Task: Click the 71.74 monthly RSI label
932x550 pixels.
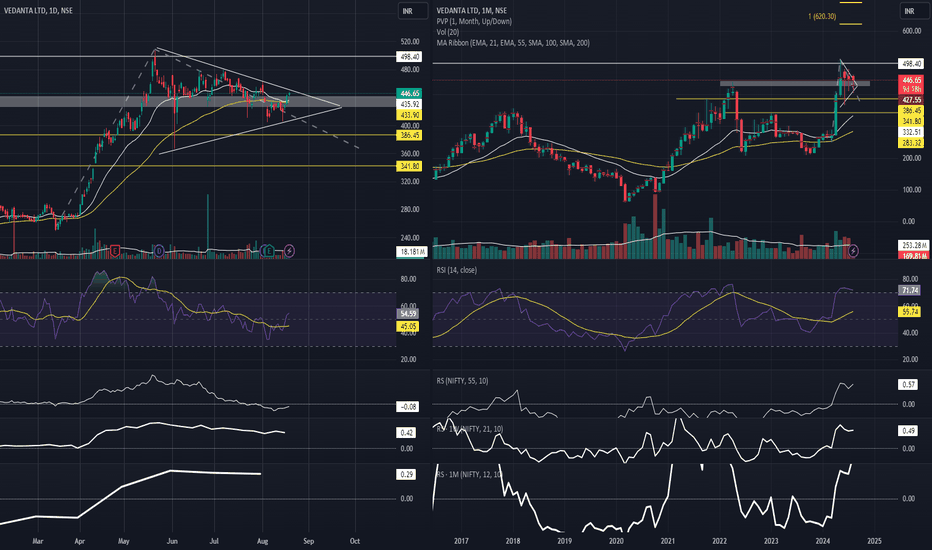Action: (x=910, y=290)
